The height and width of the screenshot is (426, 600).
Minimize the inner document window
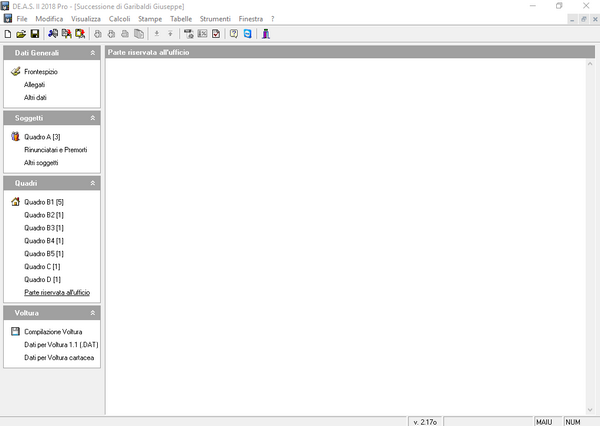pyautogui.click(x=572, y=19)
